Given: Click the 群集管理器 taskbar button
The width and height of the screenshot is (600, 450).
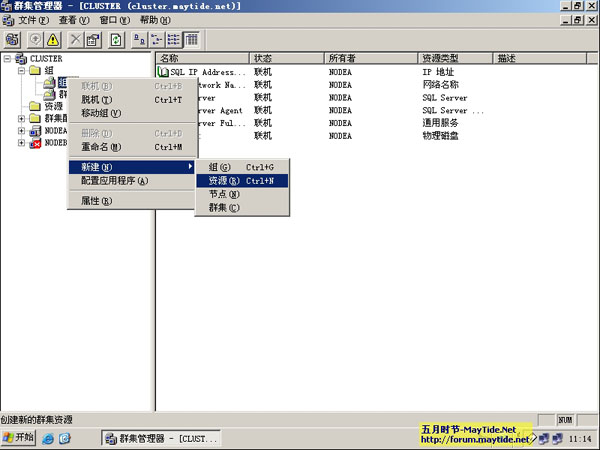Looking at the screenshot, I should [160, 438].
